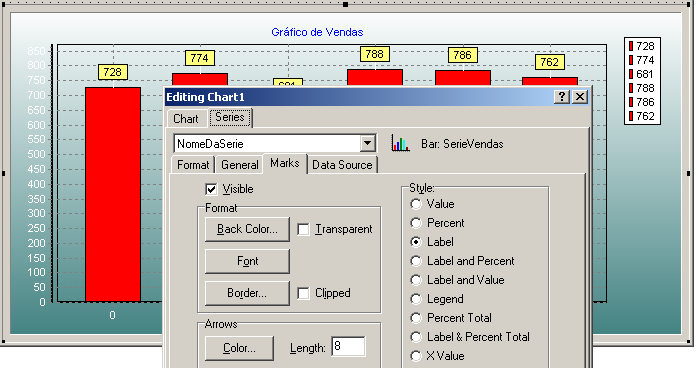Click the arrow Length input field

[348, 347]
